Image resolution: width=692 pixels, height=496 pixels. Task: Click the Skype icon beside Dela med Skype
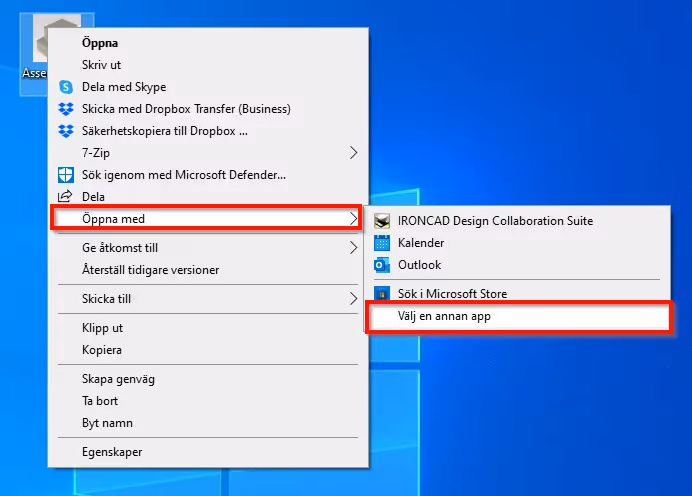pos(66,87)
